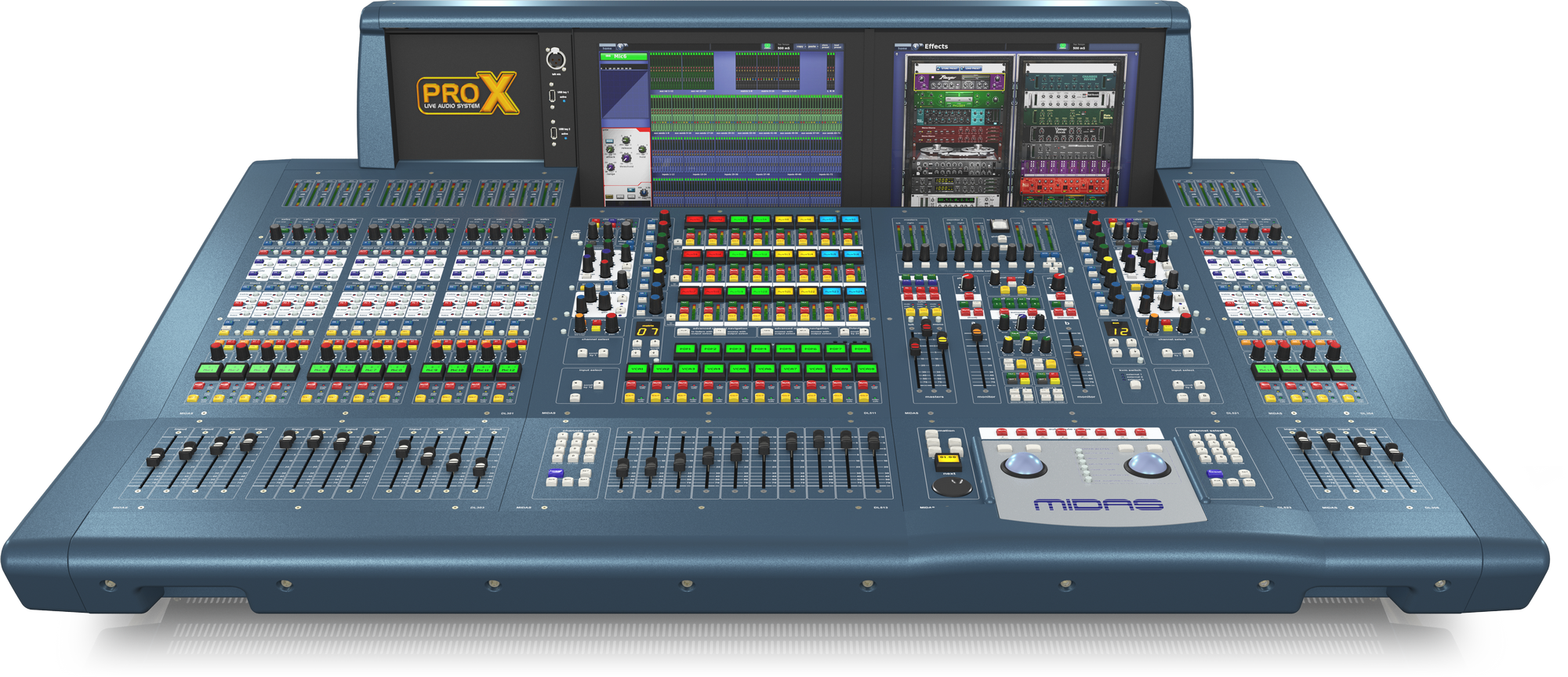
Task: Solo the VCA6 group
Action: tap(760, 397)
